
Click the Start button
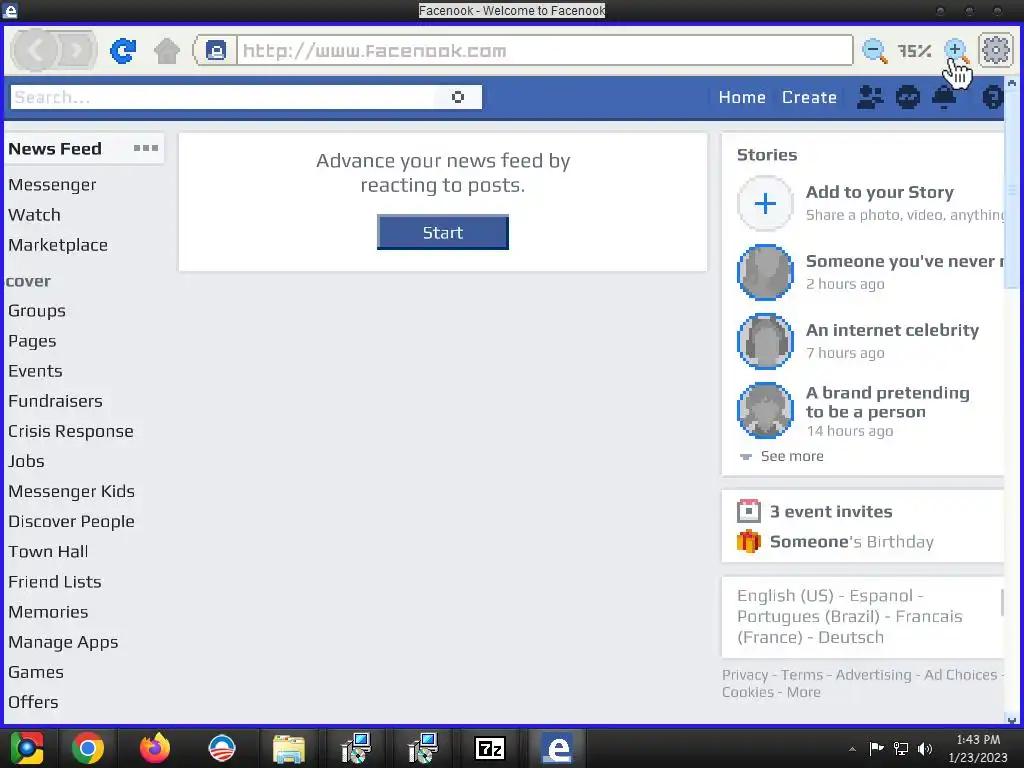click(443, 232)
